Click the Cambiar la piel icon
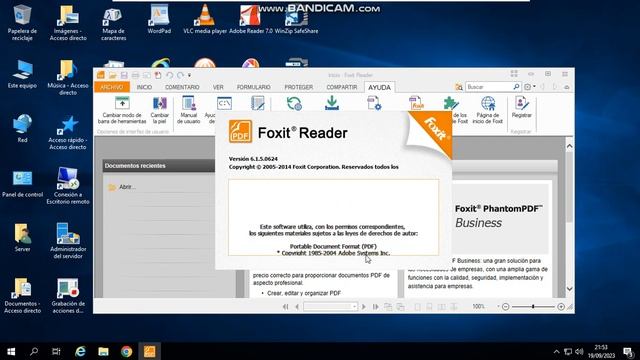Screen dimensions: 640x360 pyautogui.click(x=160, y=103)
